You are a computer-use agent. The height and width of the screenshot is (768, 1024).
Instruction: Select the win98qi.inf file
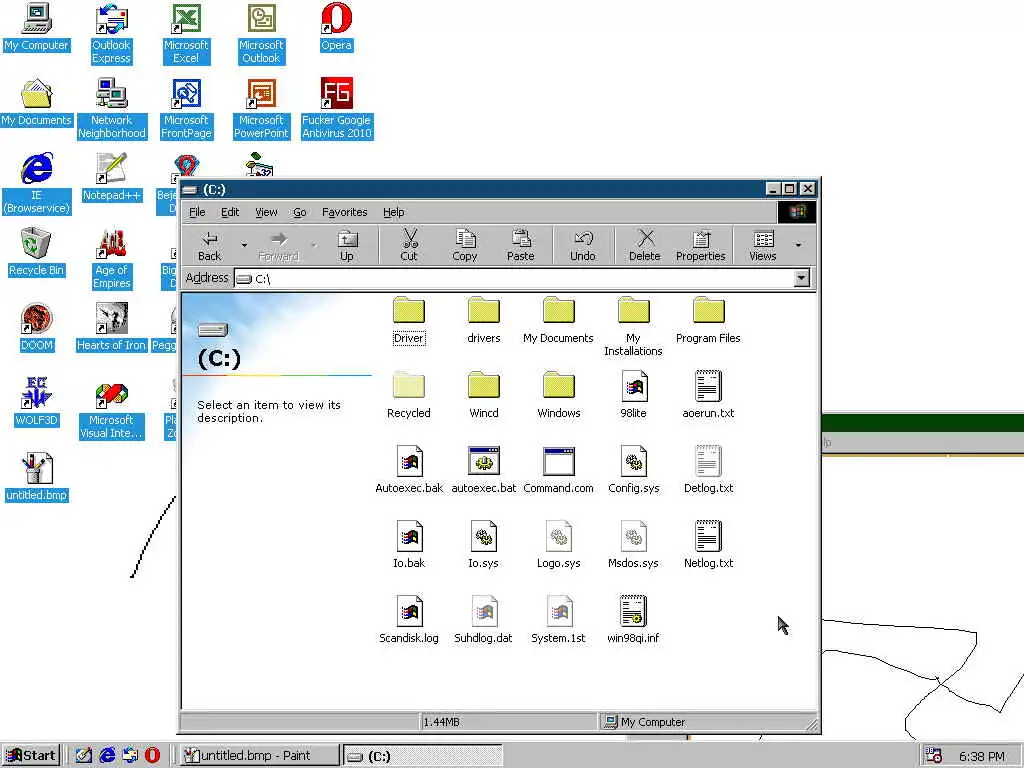coord(633,620)
